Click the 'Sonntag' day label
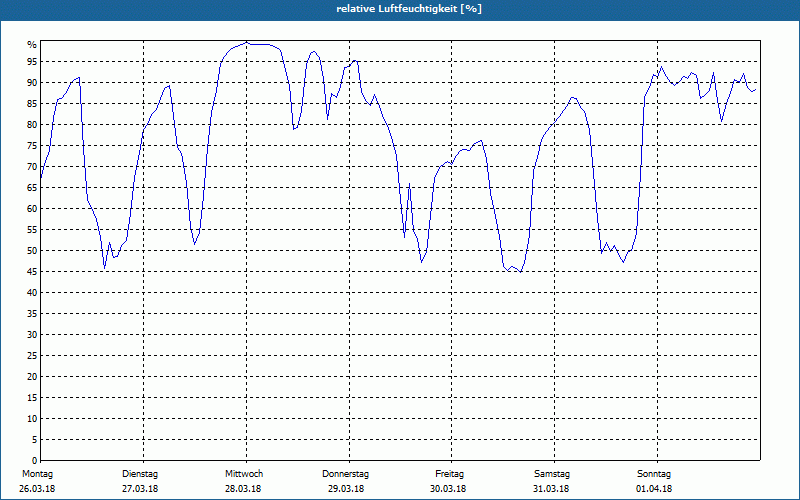800x500 pixels. [x=654, y=474]
